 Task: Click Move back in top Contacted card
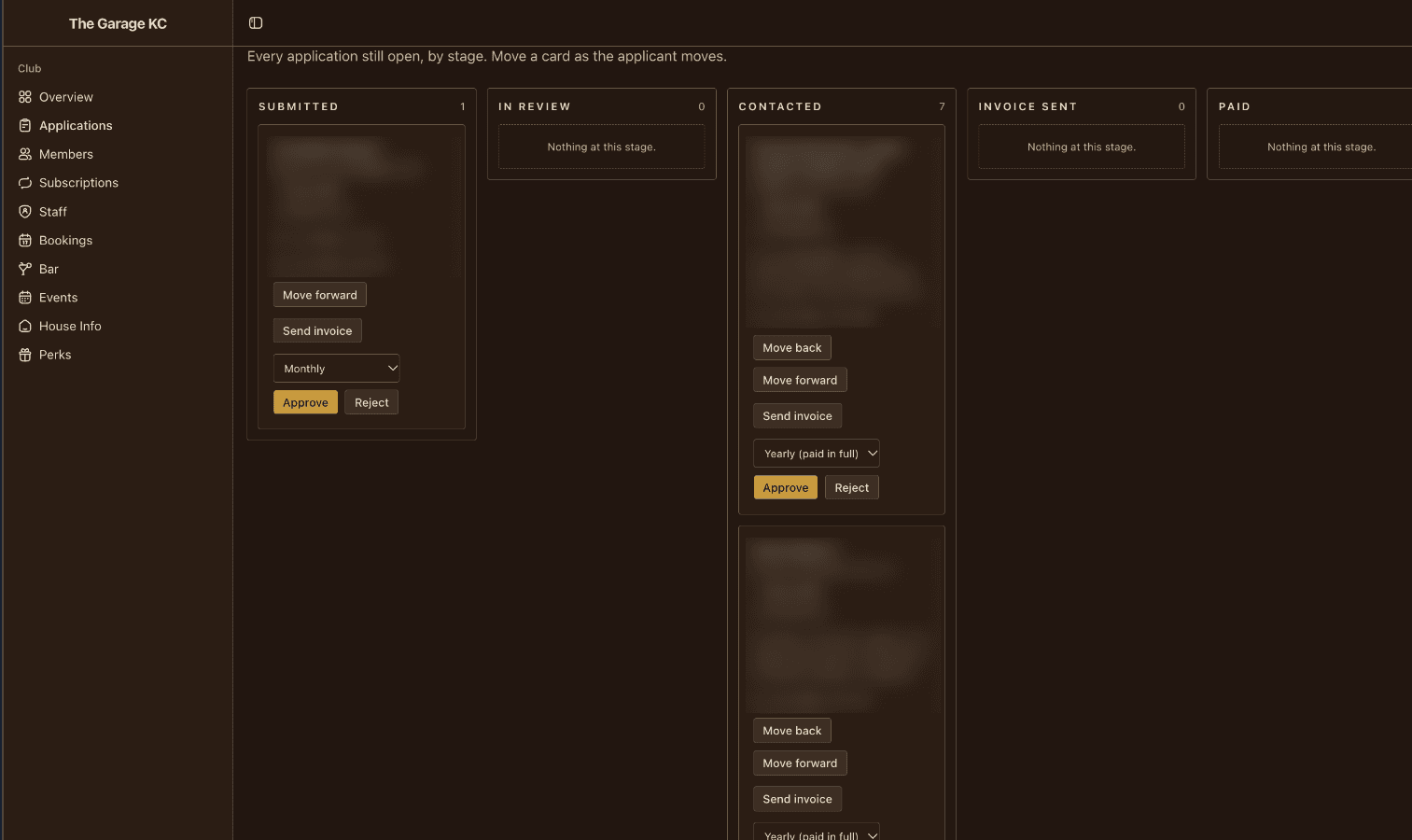792,348
